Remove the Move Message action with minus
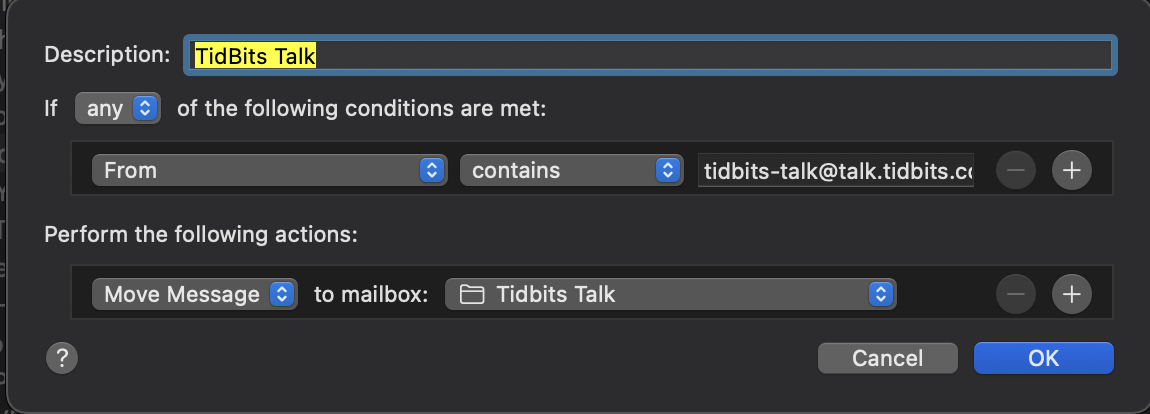The image size is (1150, 414). point(1016,294)
